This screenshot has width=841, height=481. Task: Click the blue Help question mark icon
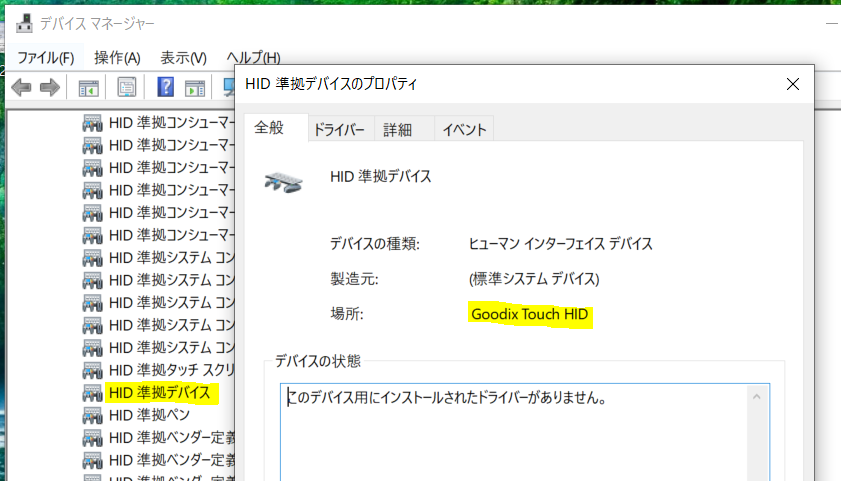tap(165, 87)
